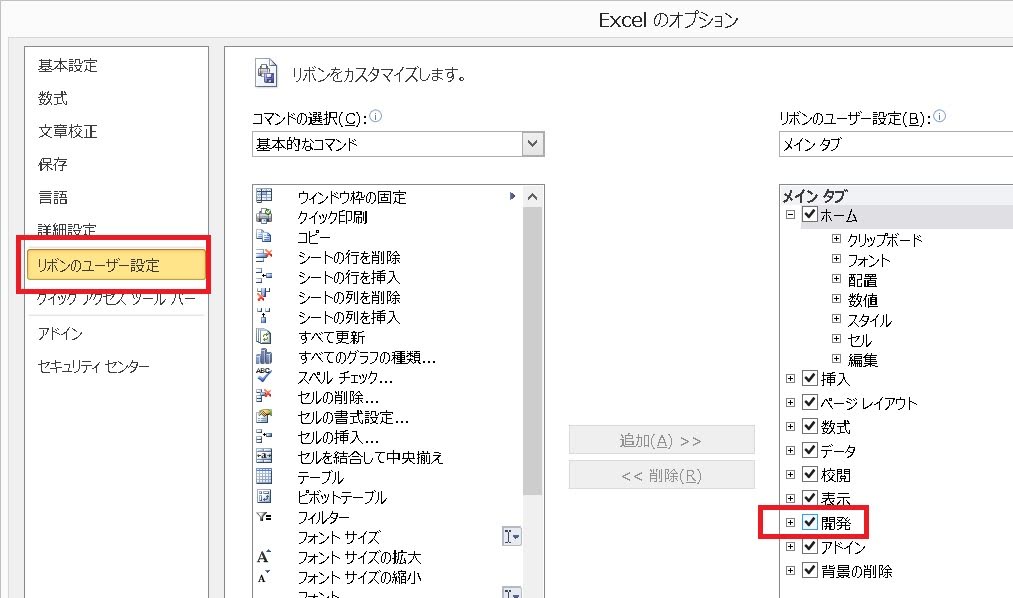This screenshot has height=598, width=1013.
Task: Open 基本設定 options category
Action: (68, 65)
